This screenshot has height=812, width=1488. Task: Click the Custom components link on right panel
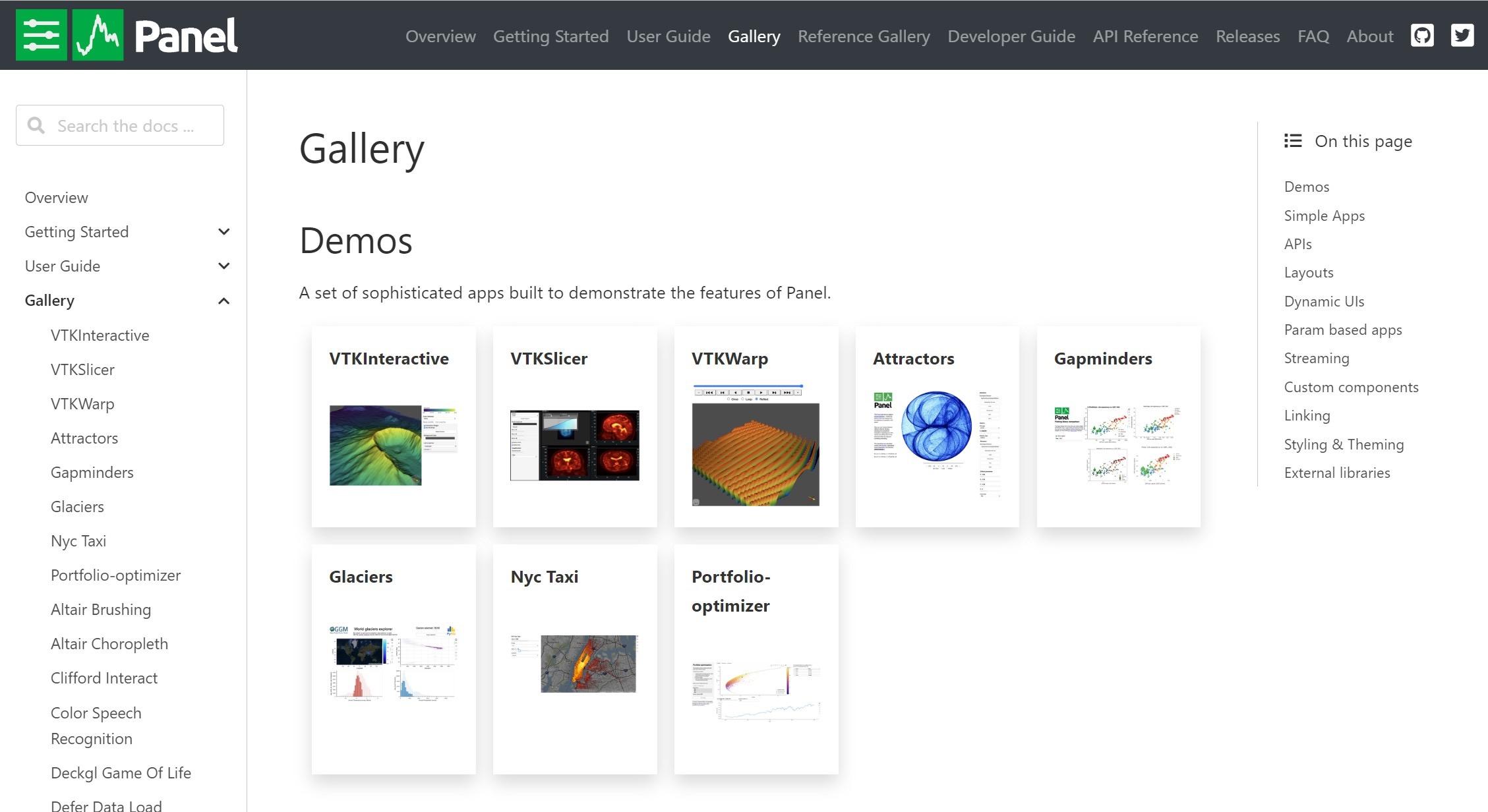point(1351,387)
